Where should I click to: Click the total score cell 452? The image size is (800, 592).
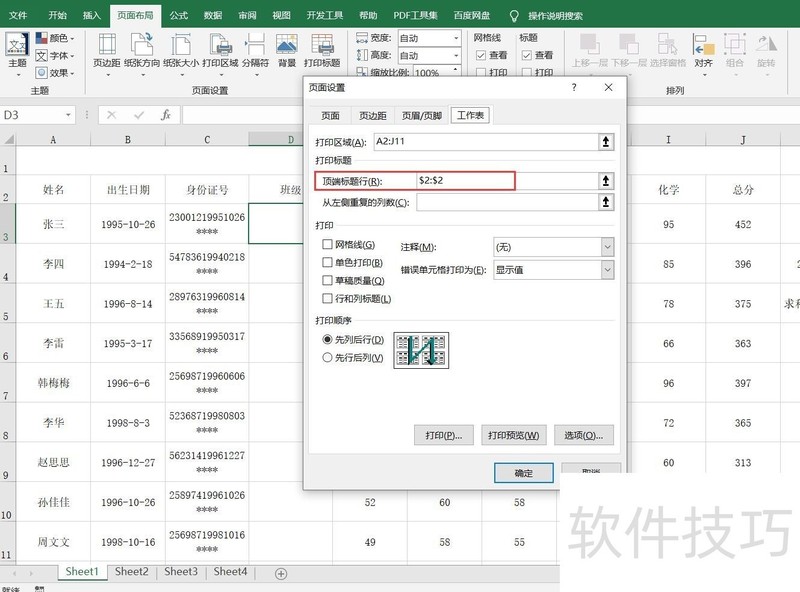743,224
